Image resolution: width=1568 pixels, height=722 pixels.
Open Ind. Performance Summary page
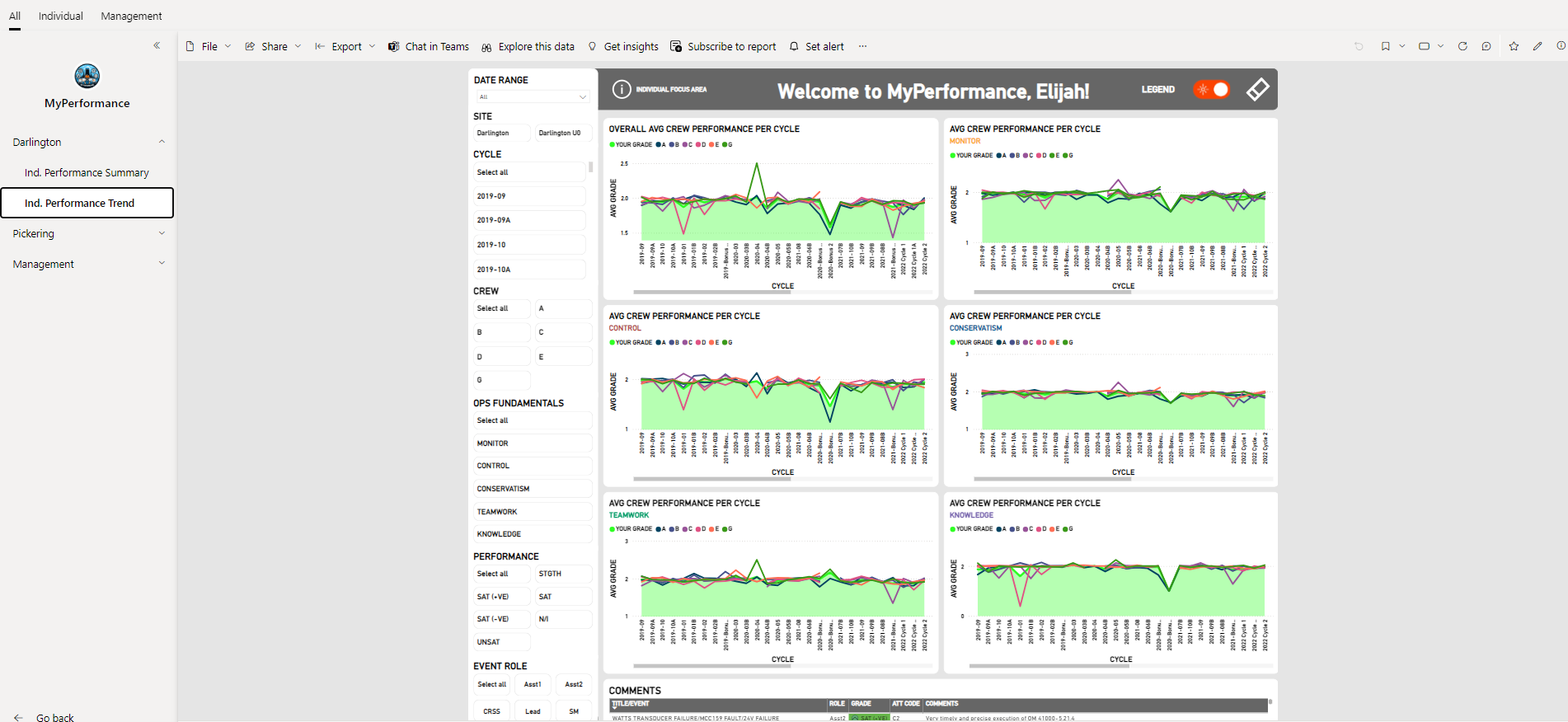[x=87, y=172]
